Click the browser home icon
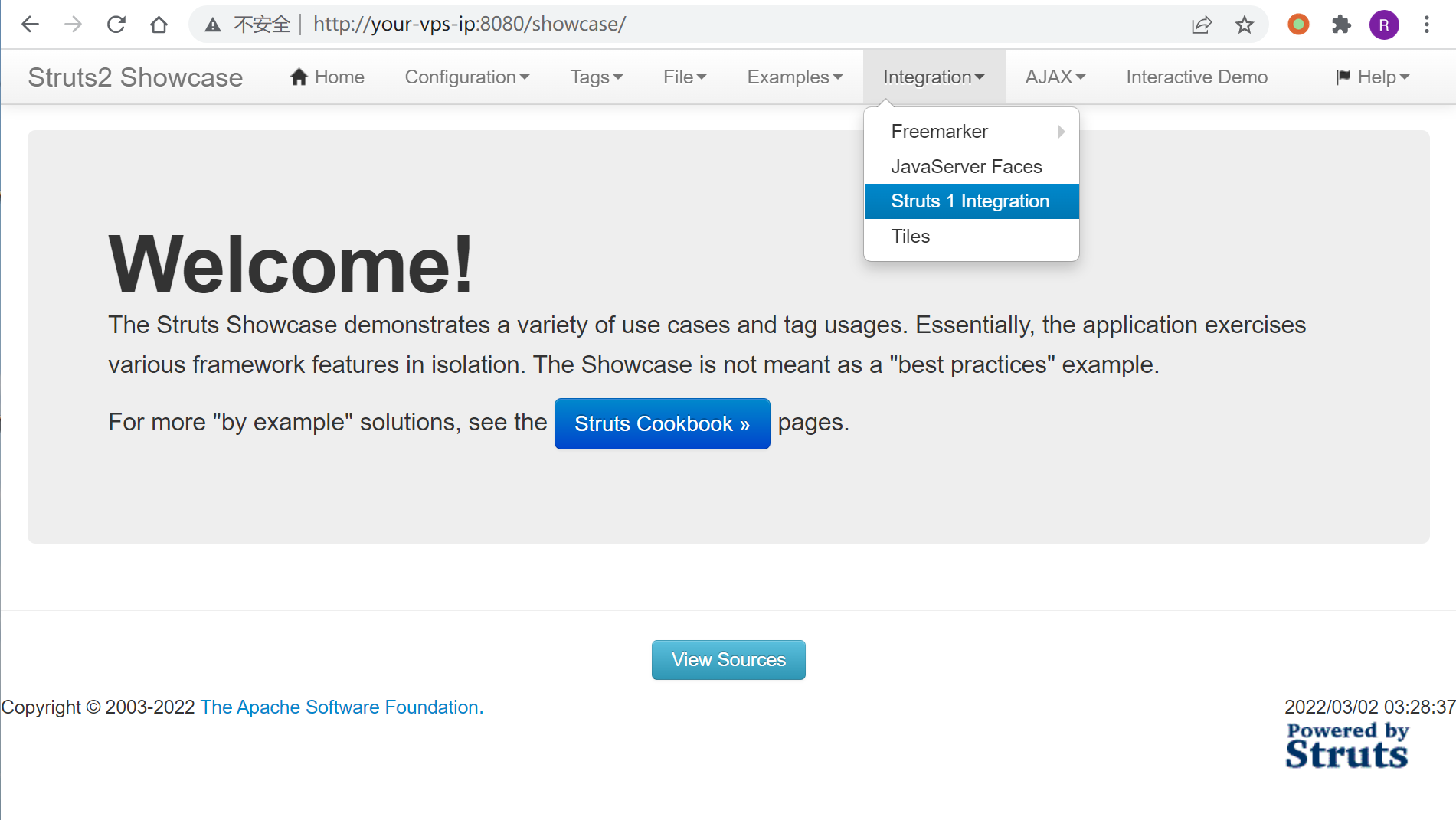Image resolution: width=1456 pixels, height=820 pixels. 159,25
